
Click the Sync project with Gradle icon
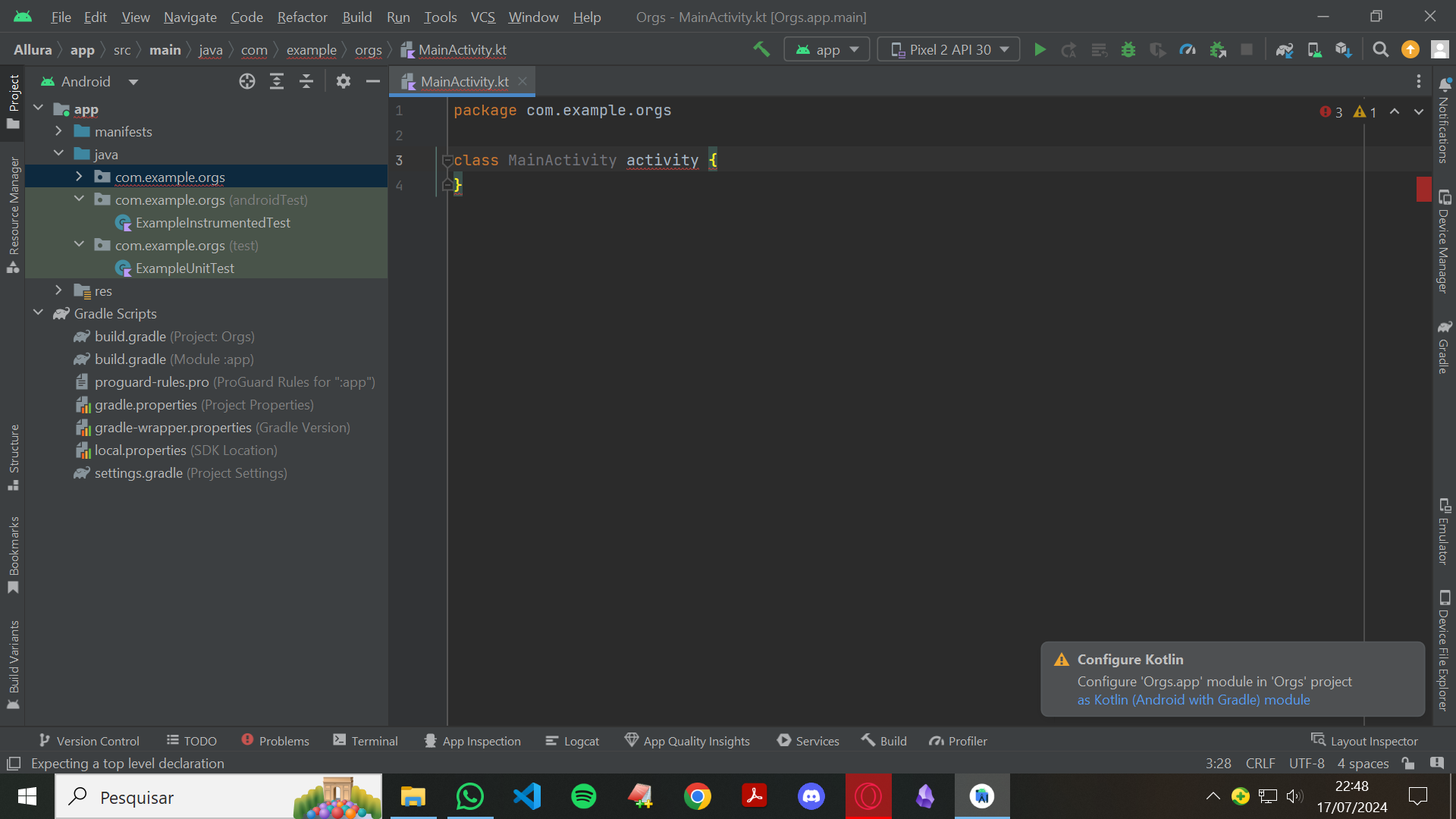[x=1284, y=49]
